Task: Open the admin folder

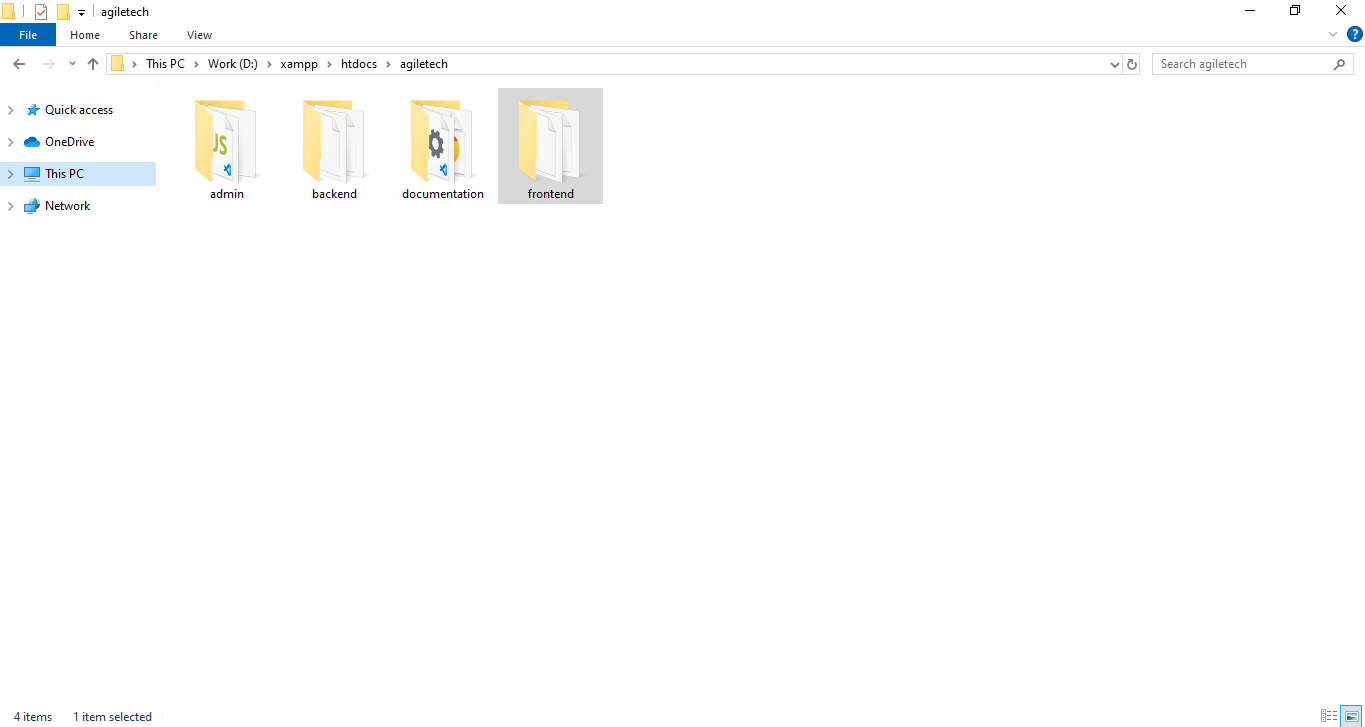Action: pyautogui.click(x=227, y=146)
